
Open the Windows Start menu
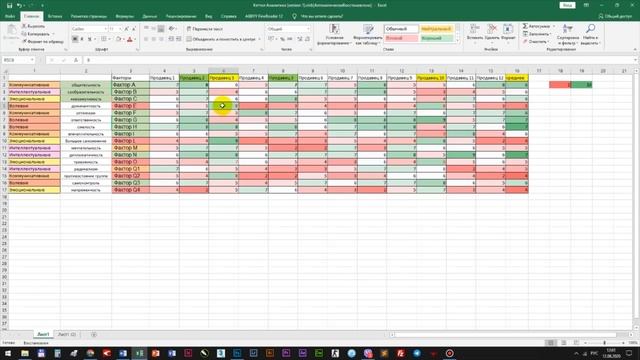8,353
